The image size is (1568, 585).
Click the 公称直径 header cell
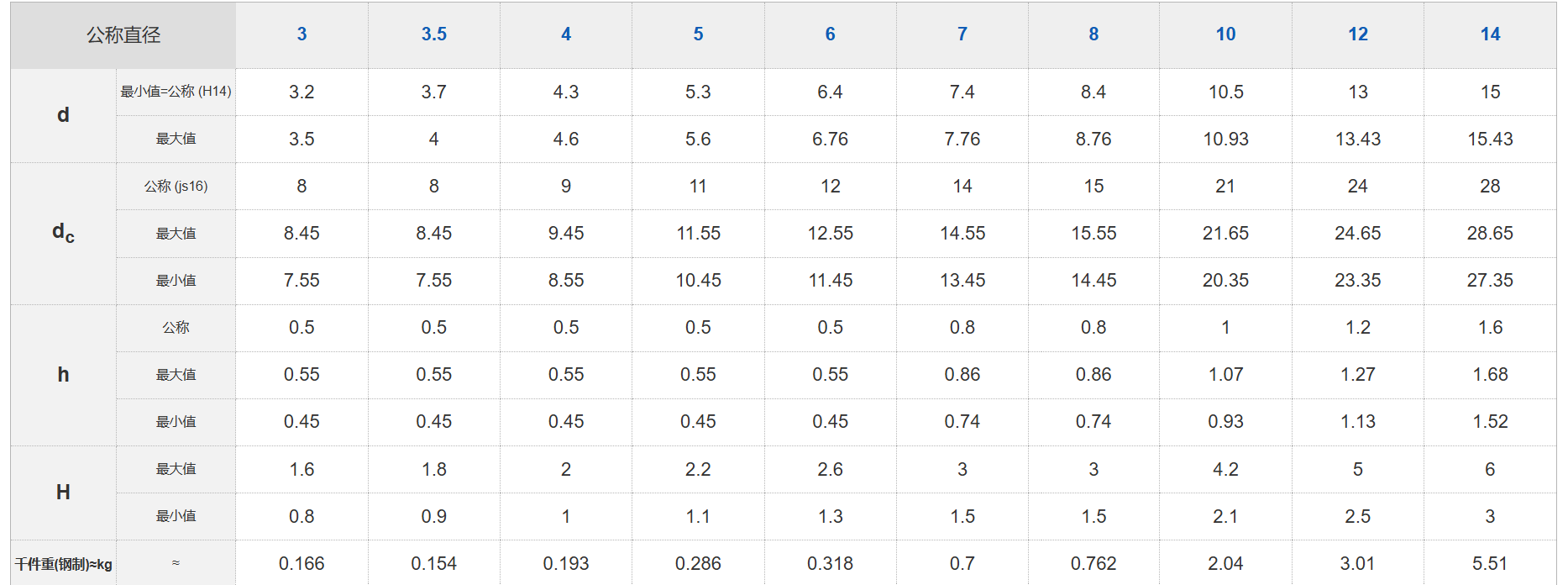[x=123, y=35]
